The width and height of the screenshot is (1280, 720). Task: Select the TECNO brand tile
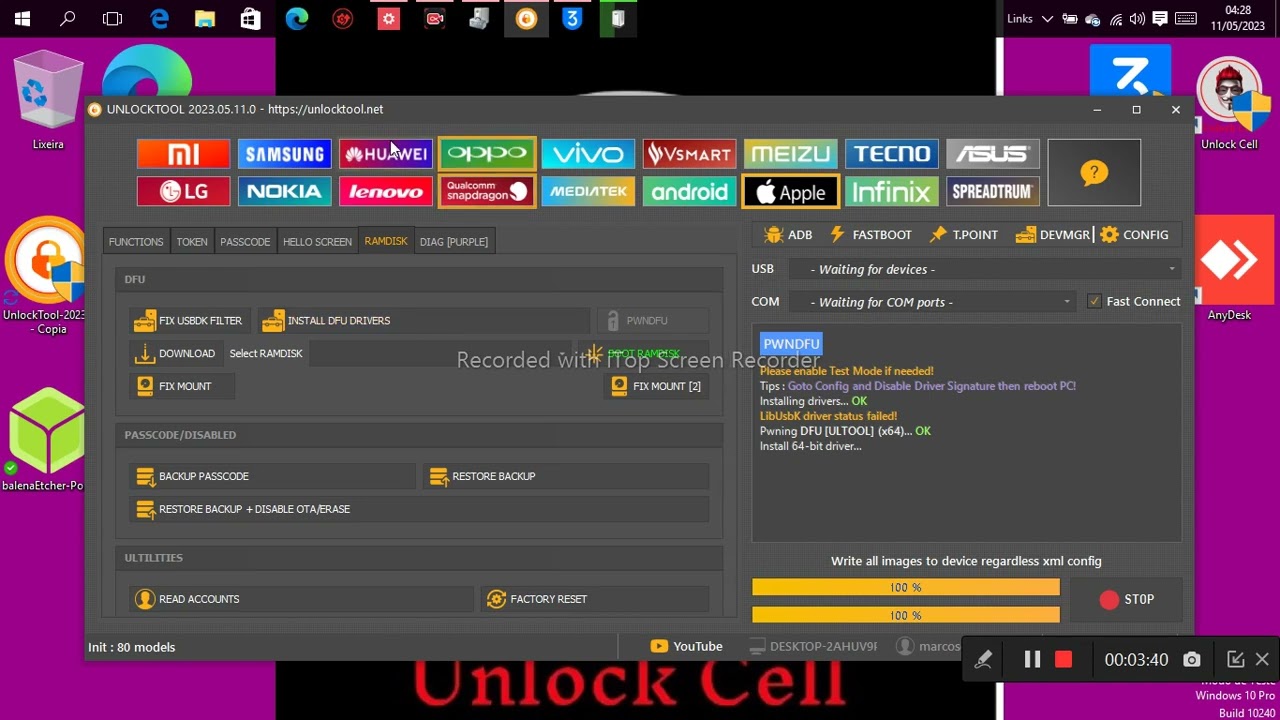tap(892, 154)
